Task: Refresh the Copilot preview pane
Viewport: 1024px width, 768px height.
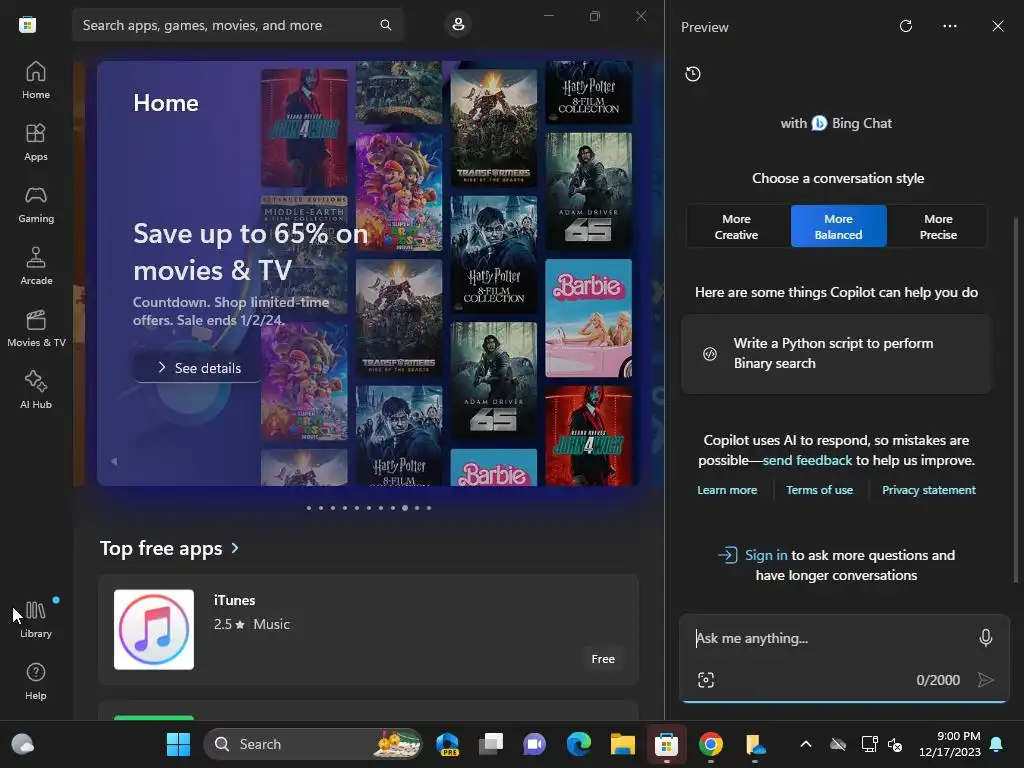Action: pos(906,26)
